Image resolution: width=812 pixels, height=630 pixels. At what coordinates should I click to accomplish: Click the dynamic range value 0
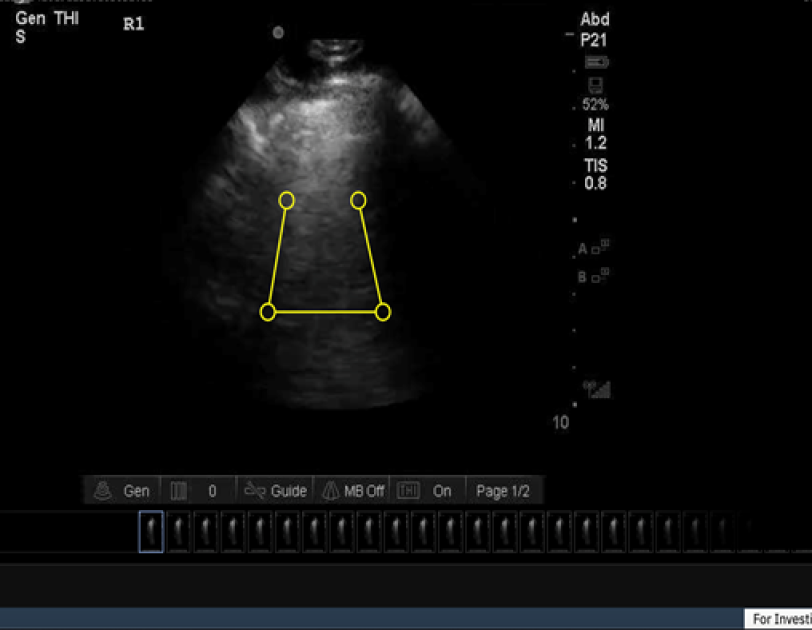pyautogui.click(x=212, y=491)
